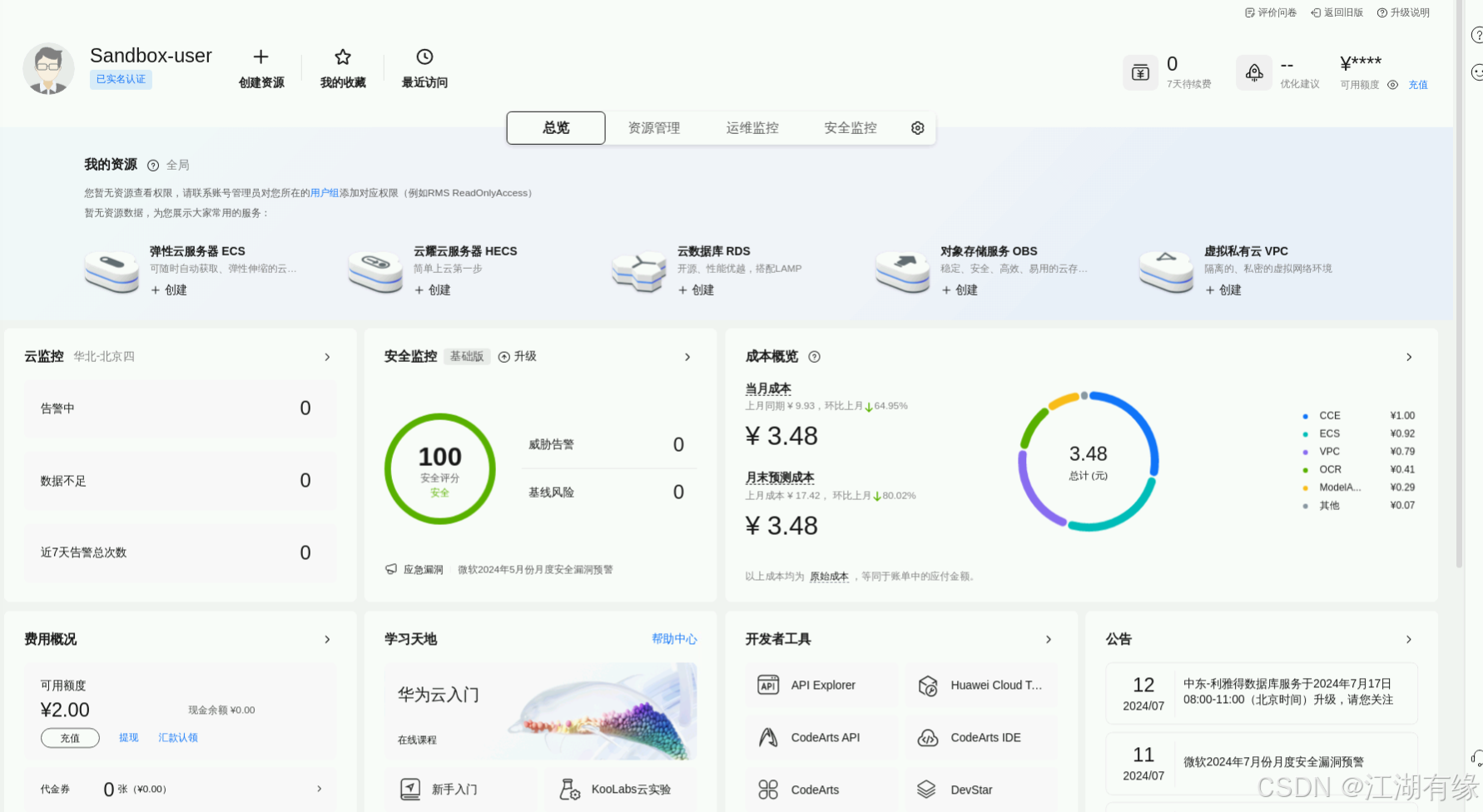Click the 升级 upgrade button
Image resolution: width=1483 pixels, height=812 pixels.
(x=517, y=356)
